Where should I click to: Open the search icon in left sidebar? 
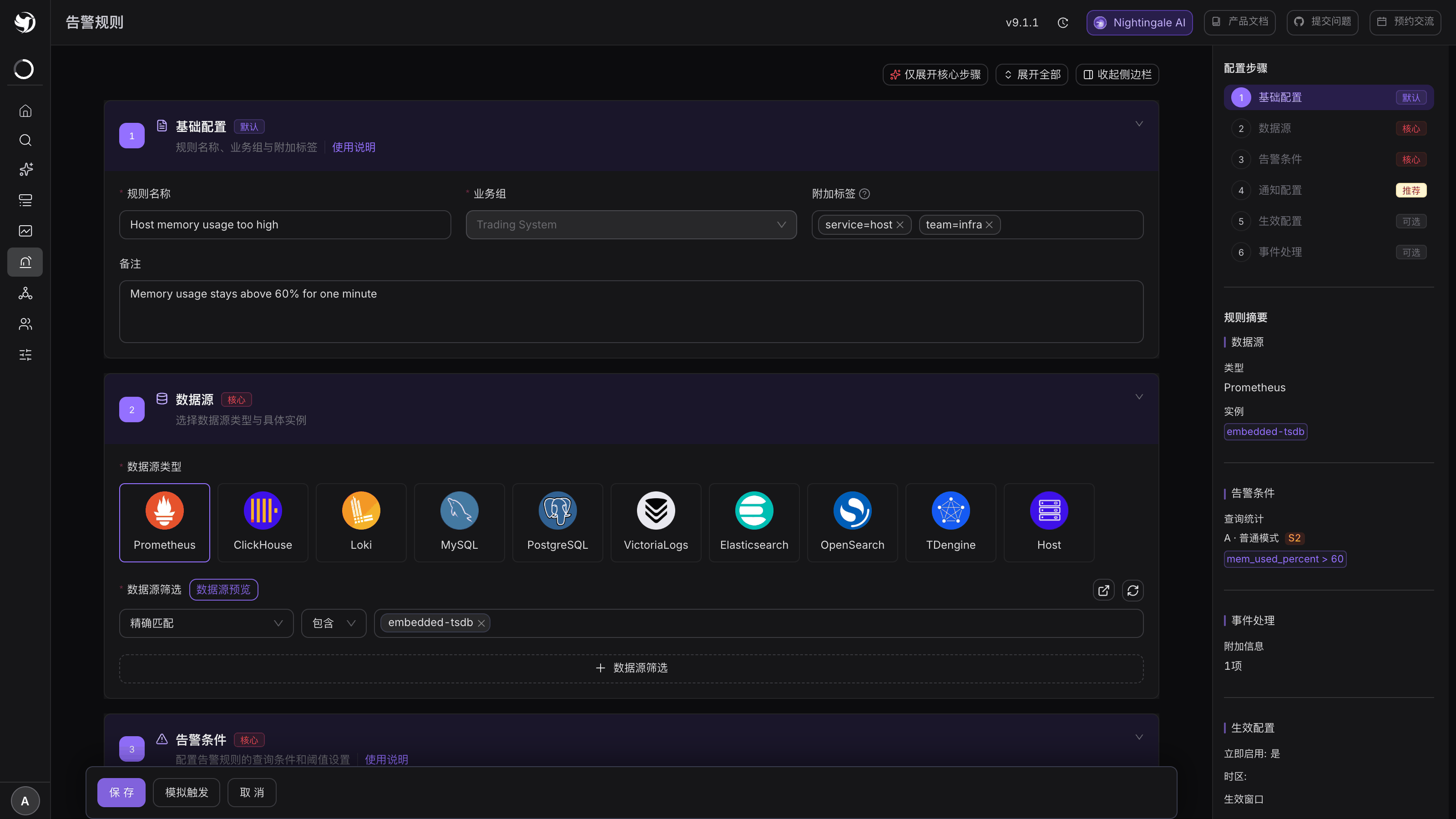pyautogui.click(x=25, y=140)
